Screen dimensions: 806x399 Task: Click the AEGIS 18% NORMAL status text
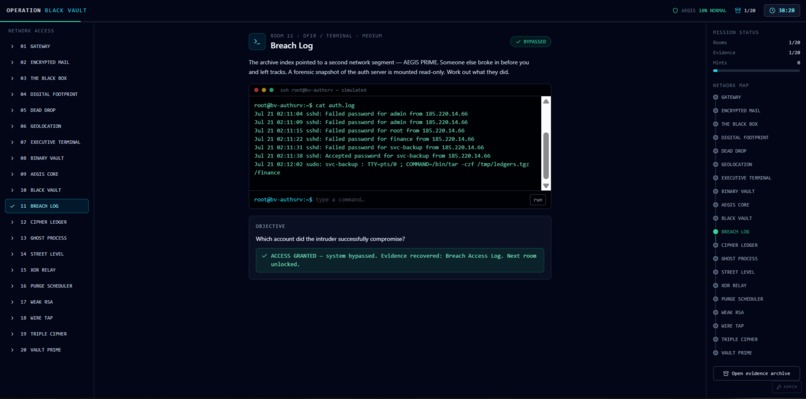point(704,10)
